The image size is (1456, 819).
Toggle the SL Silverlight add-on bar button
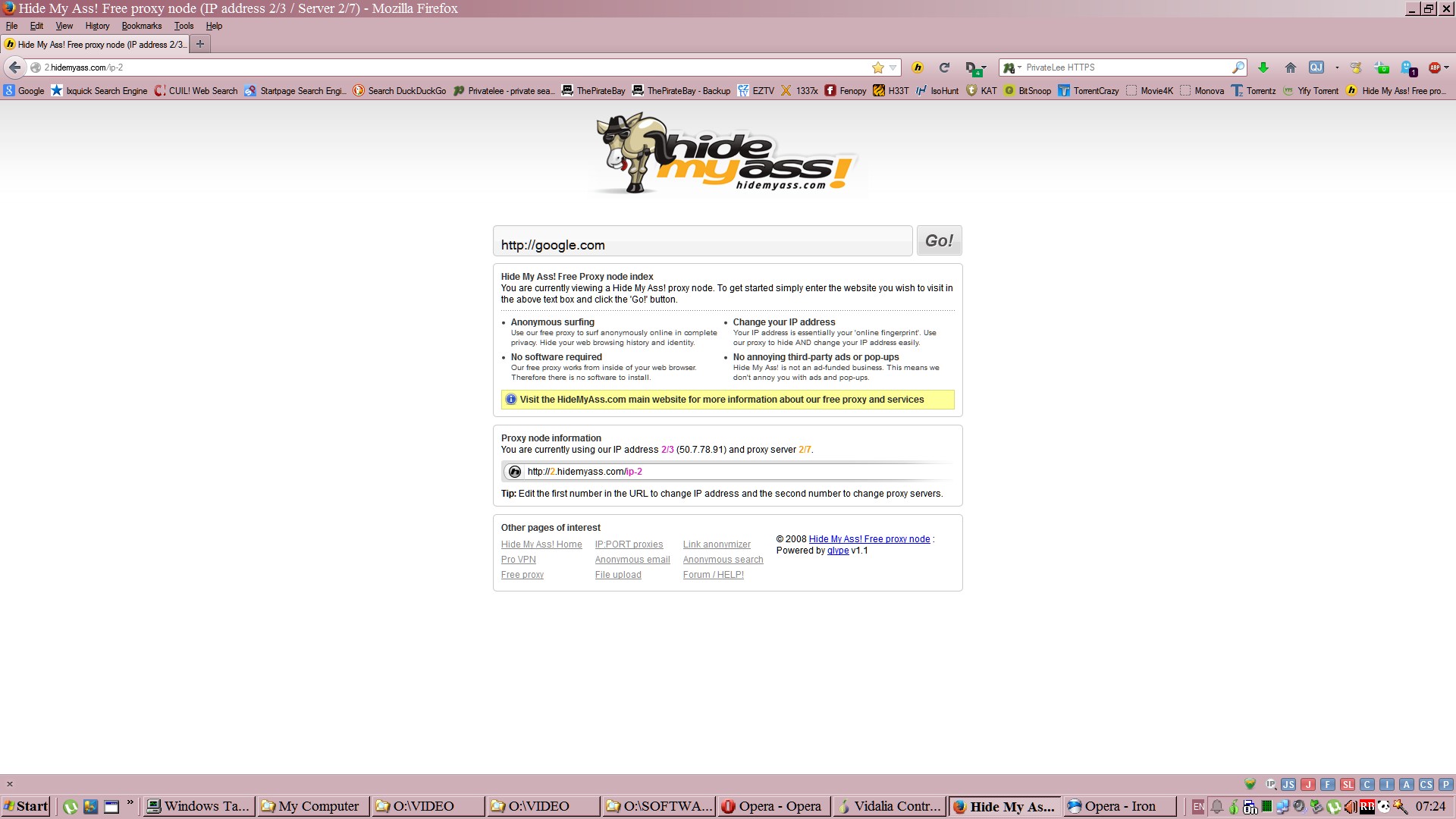pyautogui.click(x=1348, y=785)
